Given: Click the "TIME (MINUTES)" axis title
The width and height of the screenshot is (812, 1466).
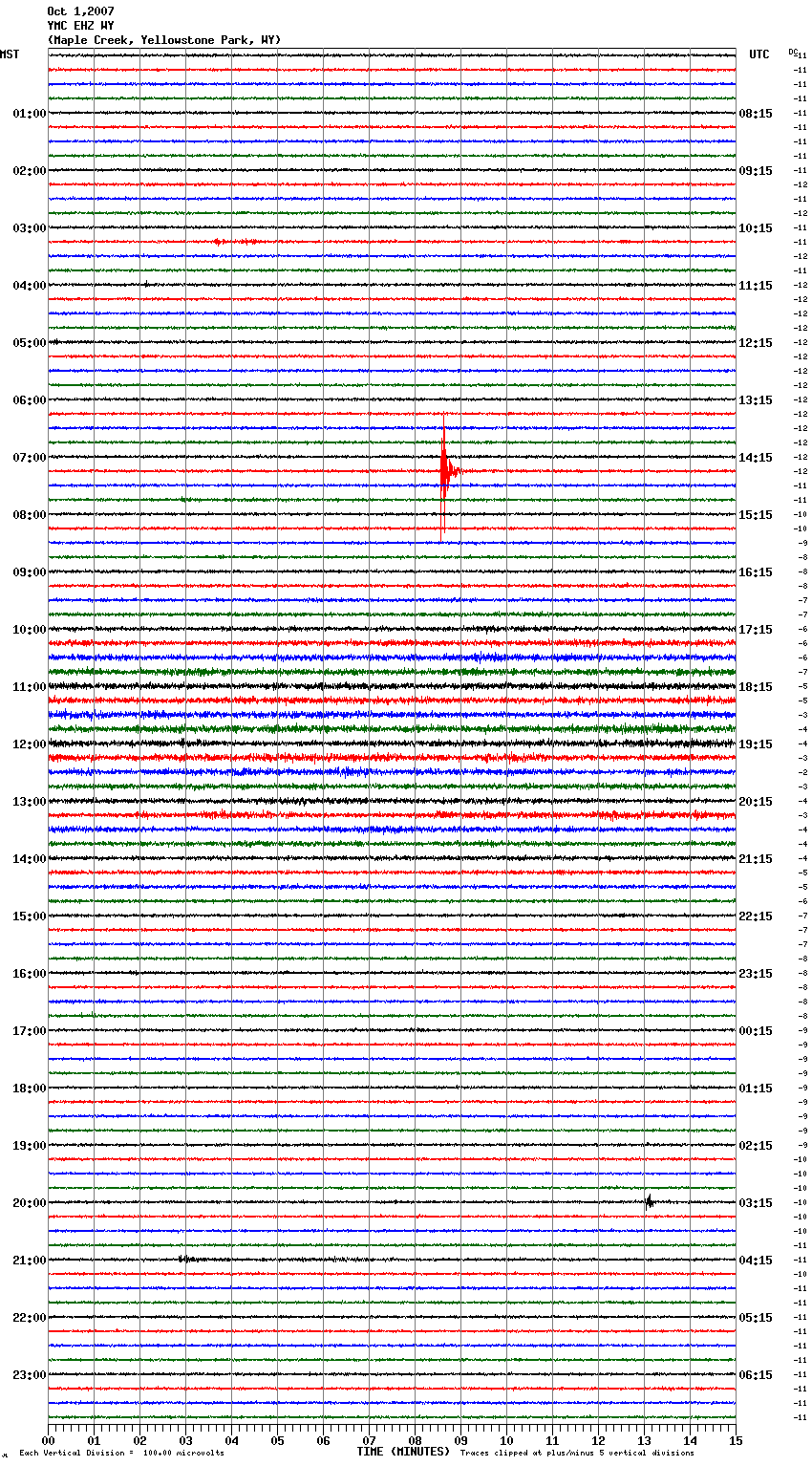Looking at the screenshot, I should coord(403,1452).
